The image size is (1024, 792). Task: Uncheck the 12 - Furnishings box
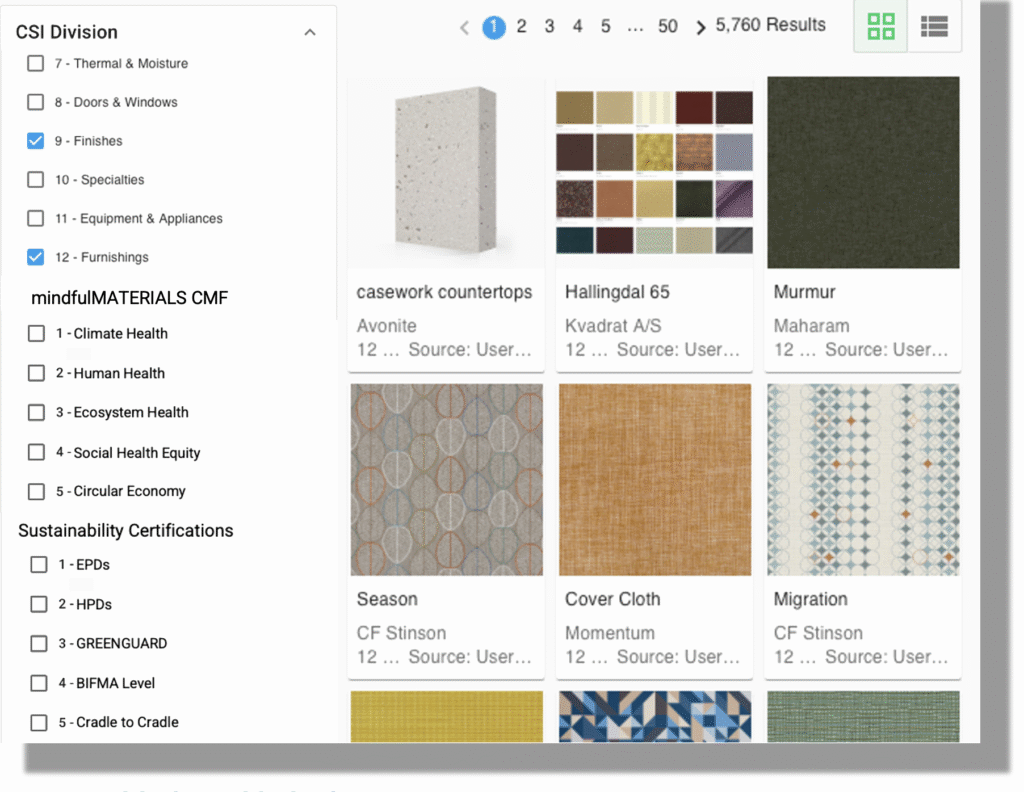36,257
